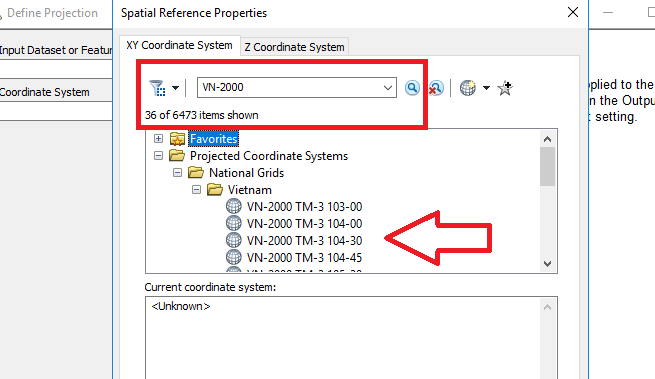
Task: Expand the search box history dropdown
Action: 388,88
